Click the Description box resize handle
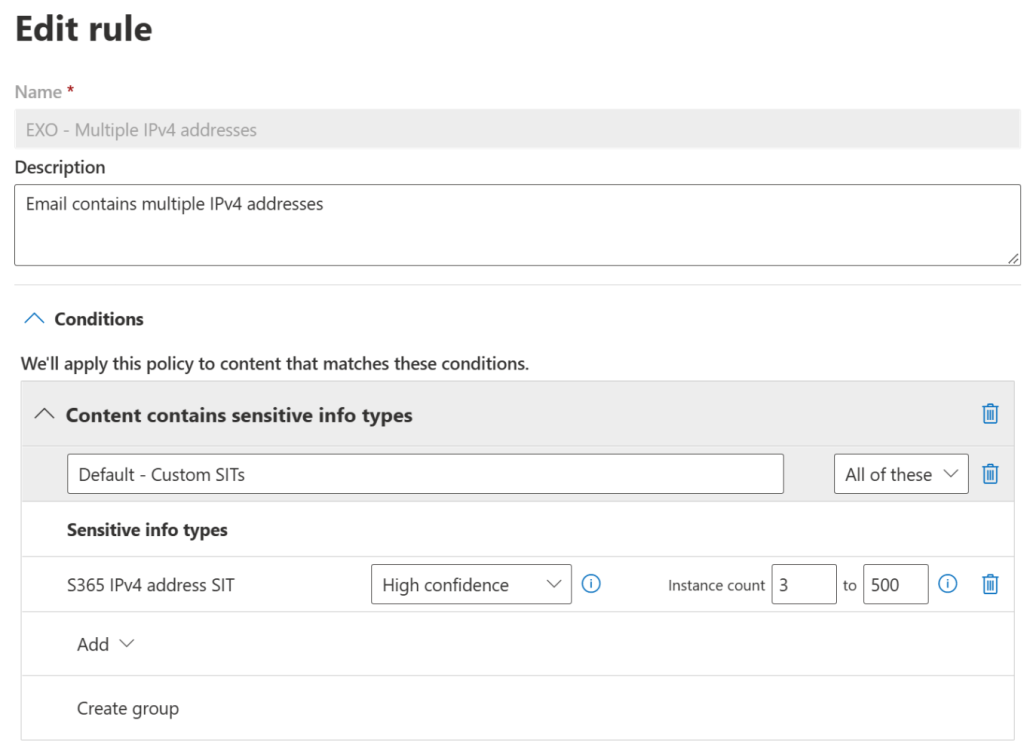Image resolution: width=1024 pixels, height=754 pixels. tap(1013, 258)
